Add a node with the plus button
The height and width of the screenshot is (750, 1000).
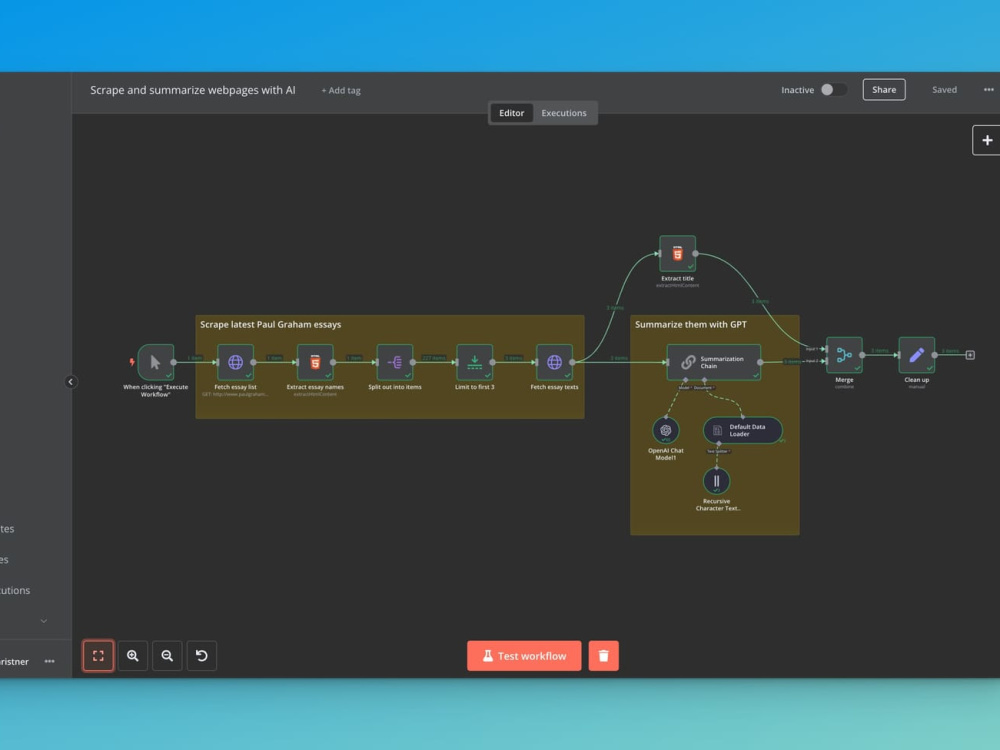[x=987, y=140]
